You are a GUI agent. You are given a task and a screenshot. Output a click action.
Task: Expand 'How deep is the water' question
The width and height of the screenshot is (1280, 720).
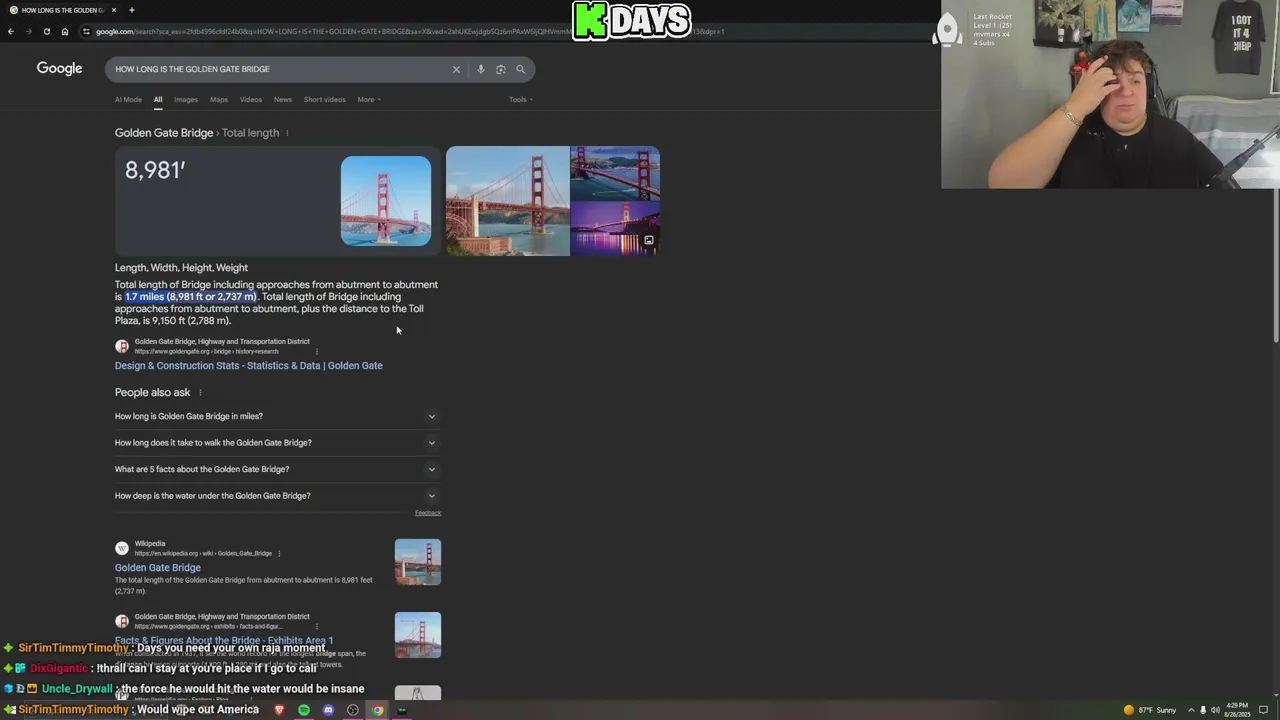pos(277,496)
